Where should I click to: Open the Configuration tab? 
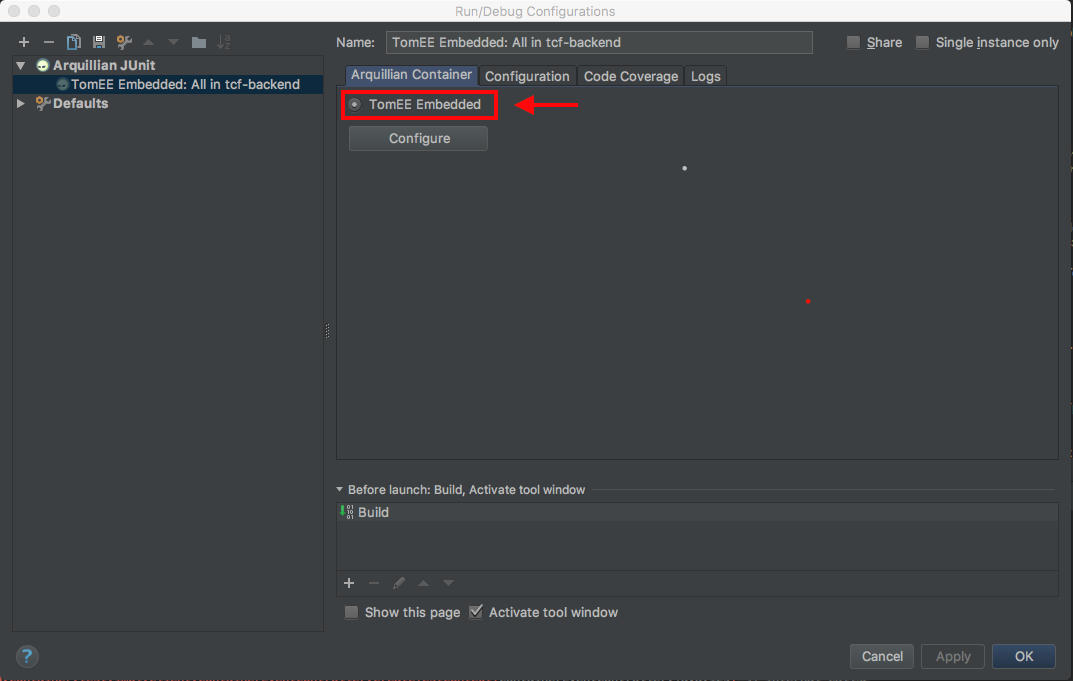pyautogui.click(x=527, y=76)
